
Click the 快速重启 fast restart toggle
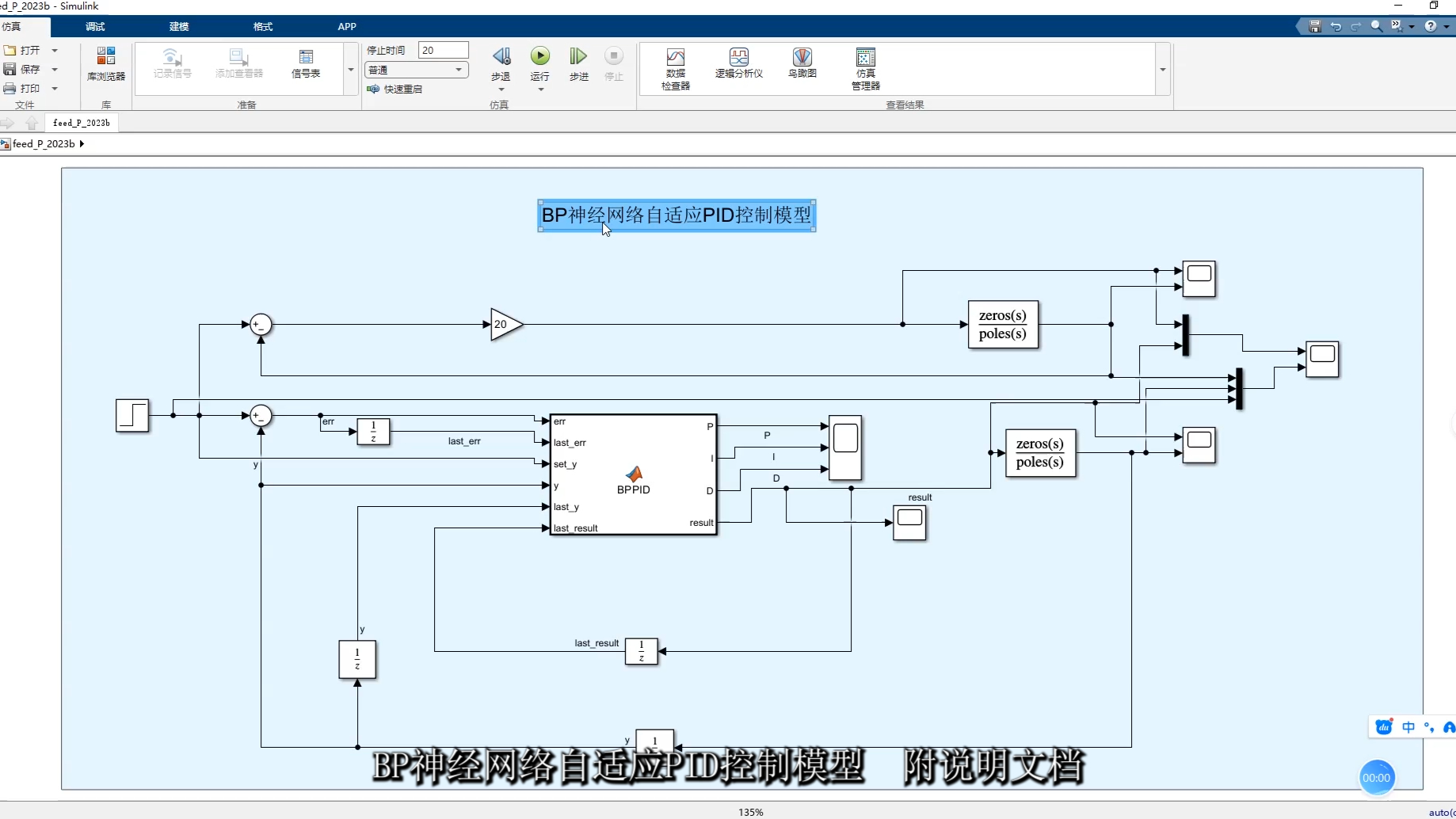point(394,89)
